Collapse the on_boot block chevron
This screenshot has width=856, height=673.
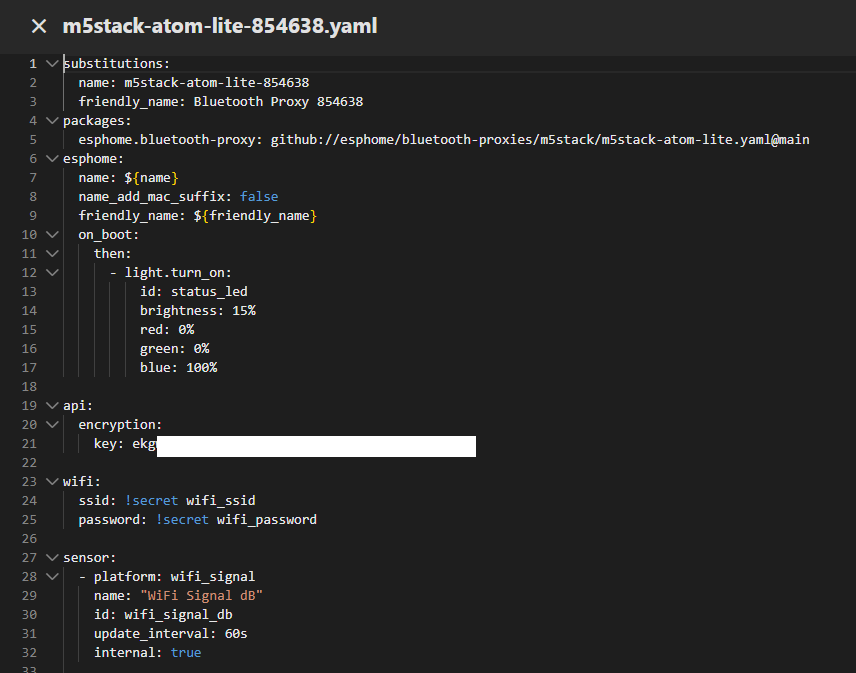pos(52,235)
